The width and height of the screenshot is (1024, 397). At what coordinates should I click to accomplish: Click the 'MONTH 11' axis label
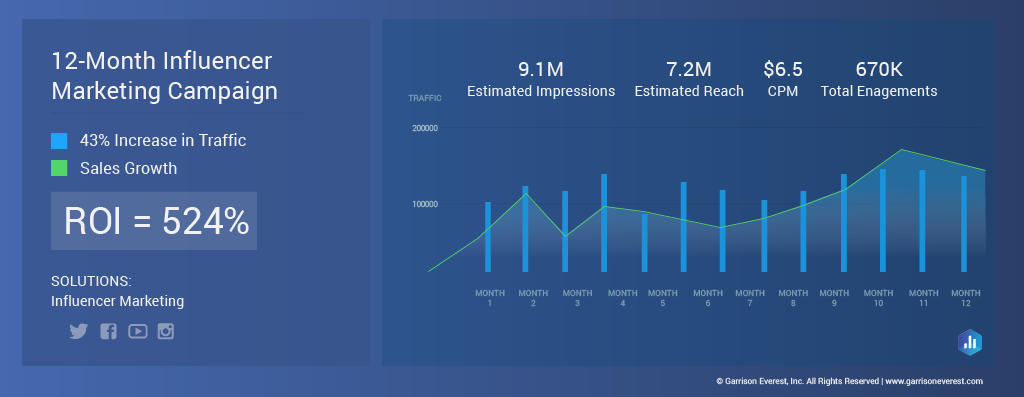(x=923, y=298)
